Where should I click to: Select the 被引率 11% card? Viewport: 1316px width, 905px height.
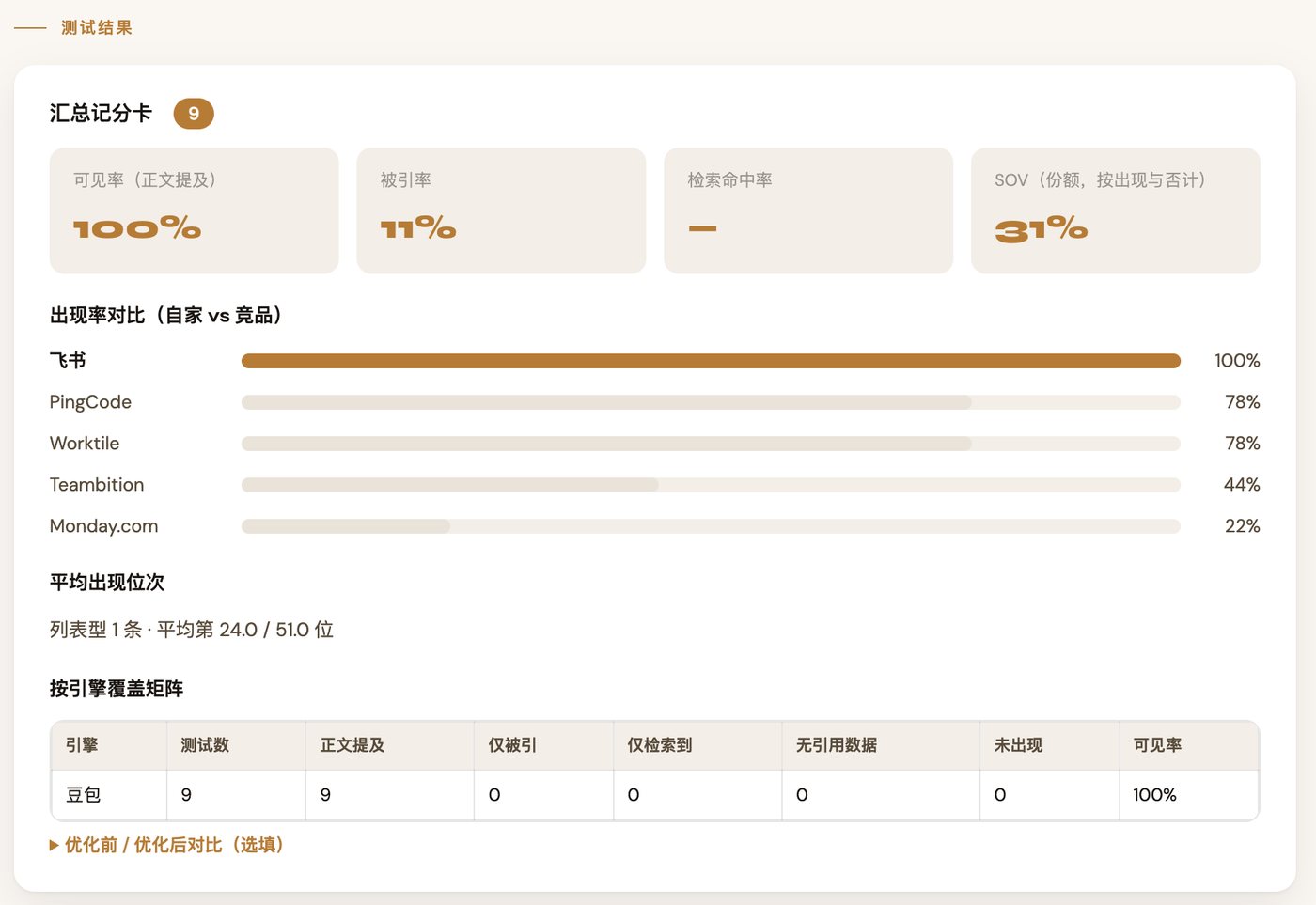click(501, 211)
